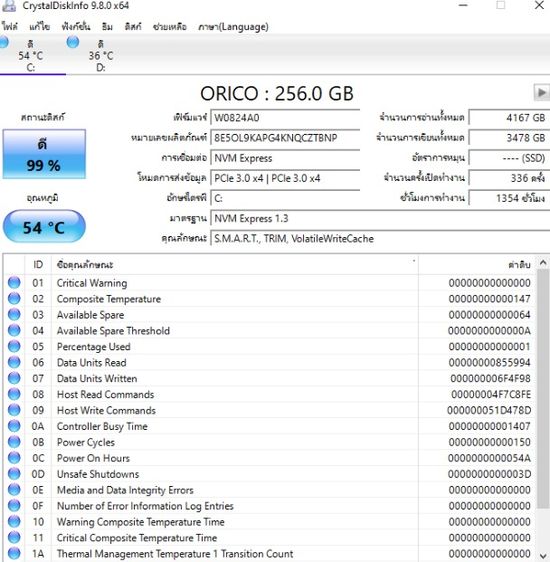Click the raw values column header
550x562 pixels.
pos(477,265)
